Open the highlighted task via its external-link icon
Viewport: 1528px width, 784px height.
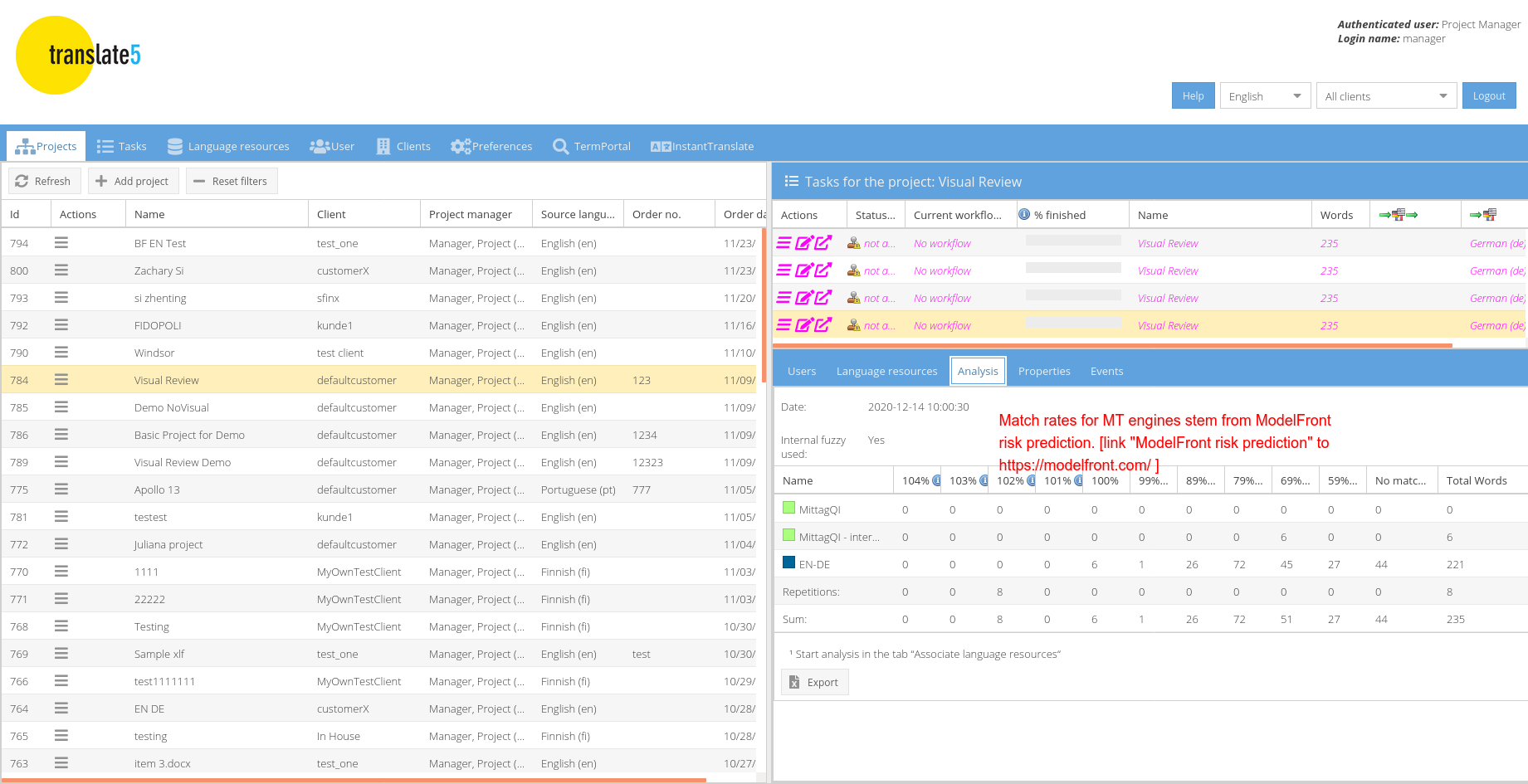[x=823, y=325]
